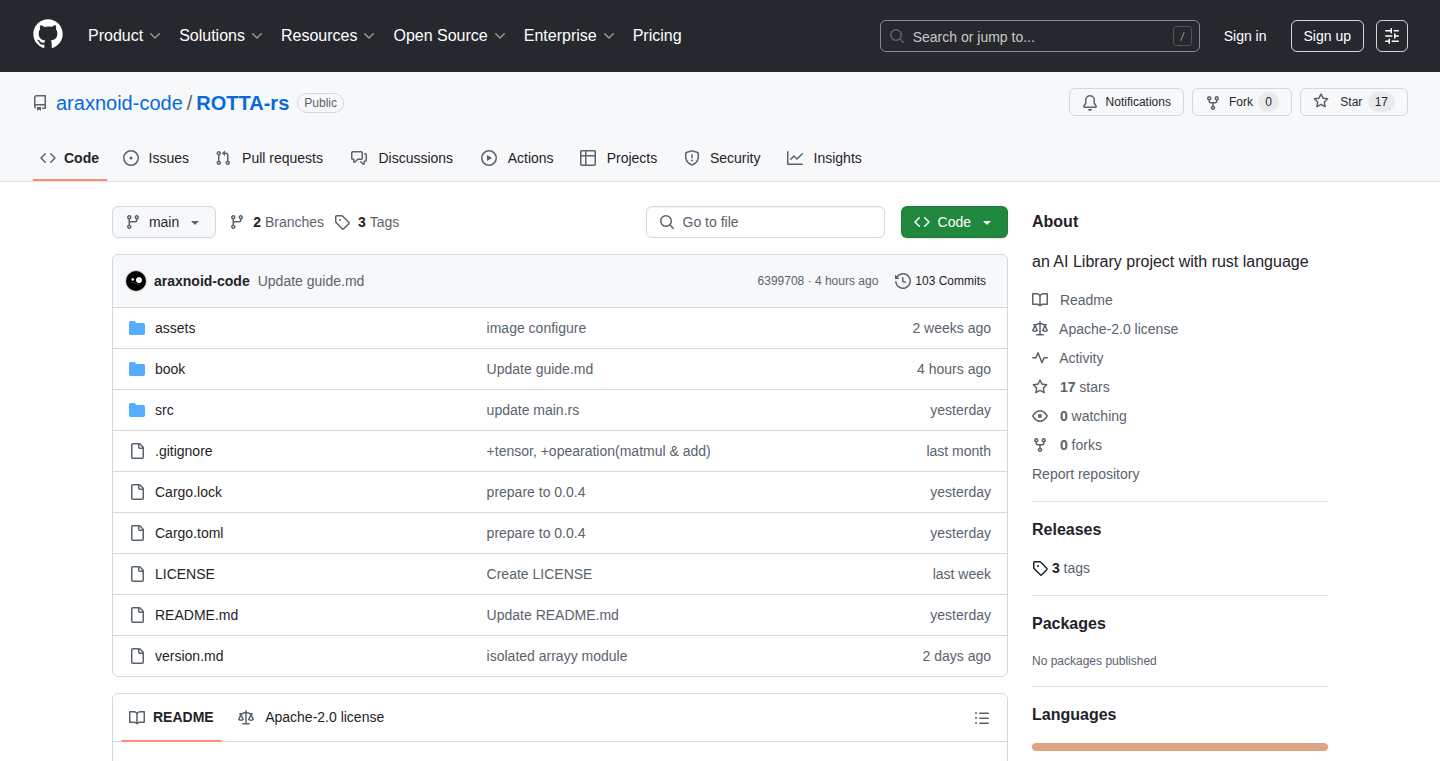This screenshot has height=761, width=1440.
Task: Switch to the Projects tab
Action: 619,158
